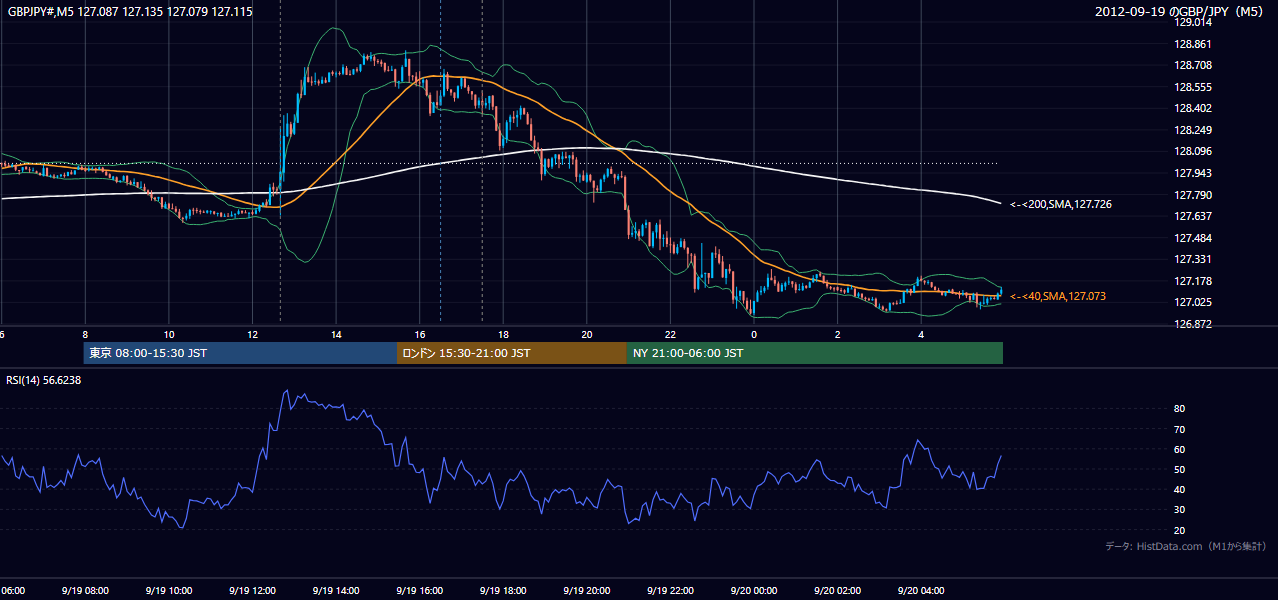Screen dimensions: 1278x600
Task: Click RSI scale value 40
Action: (x=1180, y=489)
